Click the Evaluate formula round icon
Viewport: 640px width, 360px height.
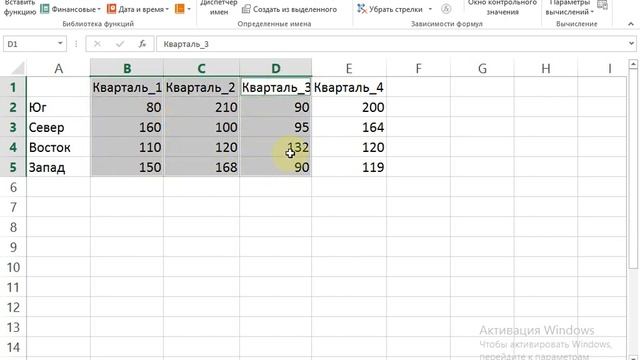[446, 9]
